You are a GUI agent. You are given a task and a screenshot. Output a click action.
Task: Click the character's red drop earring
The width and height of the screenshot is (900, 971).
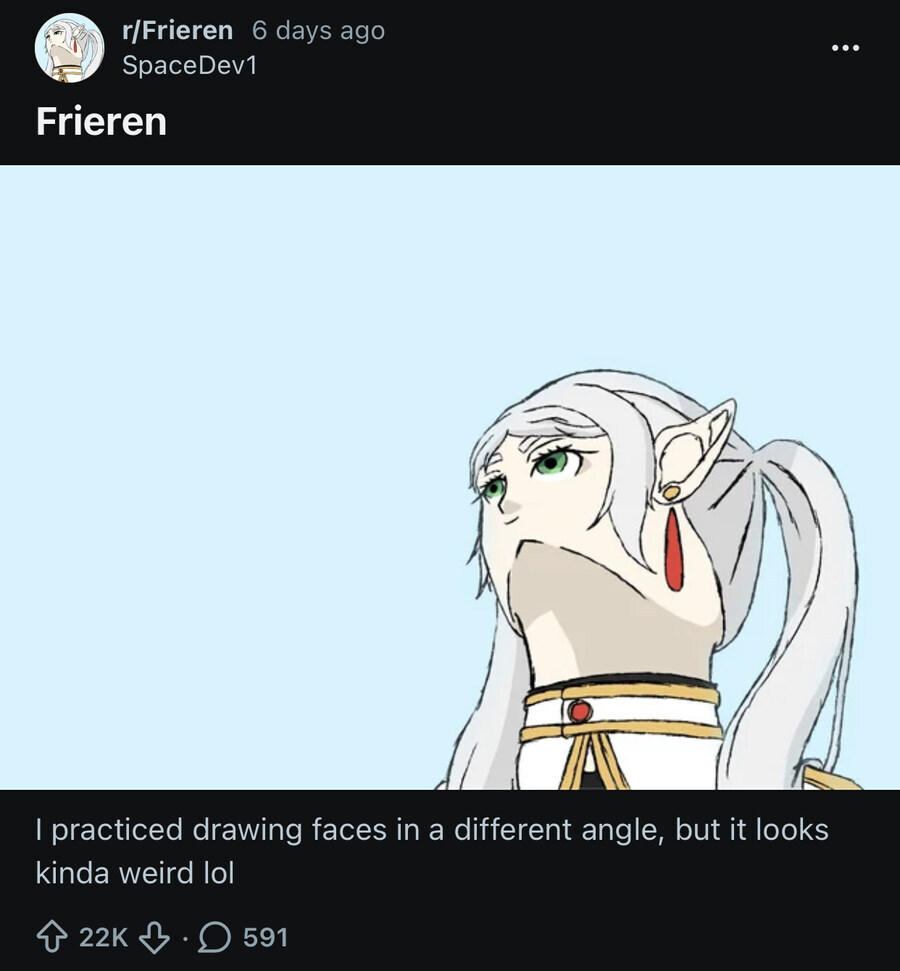coord(674,550)
